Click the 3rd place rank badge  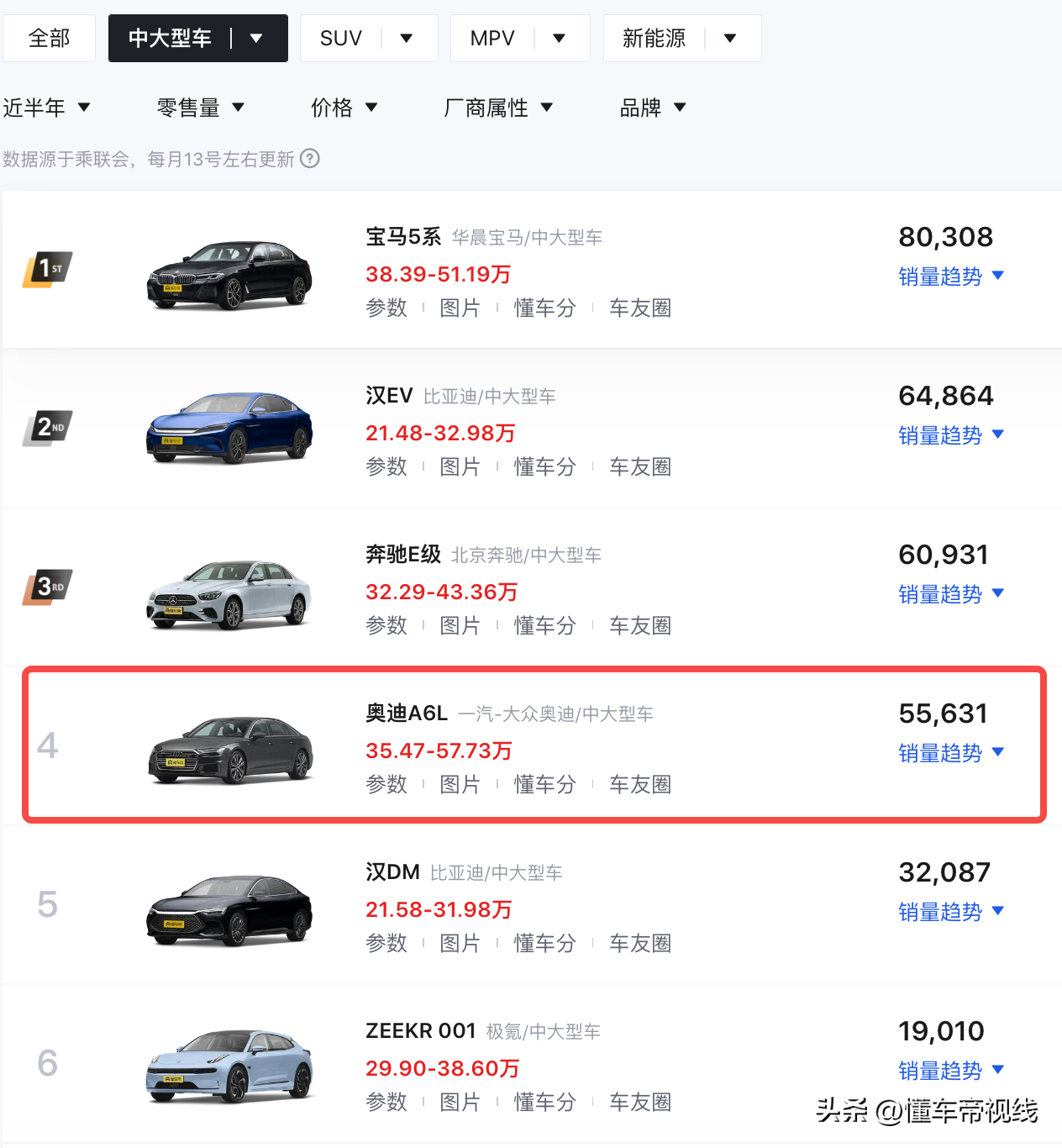47,587
